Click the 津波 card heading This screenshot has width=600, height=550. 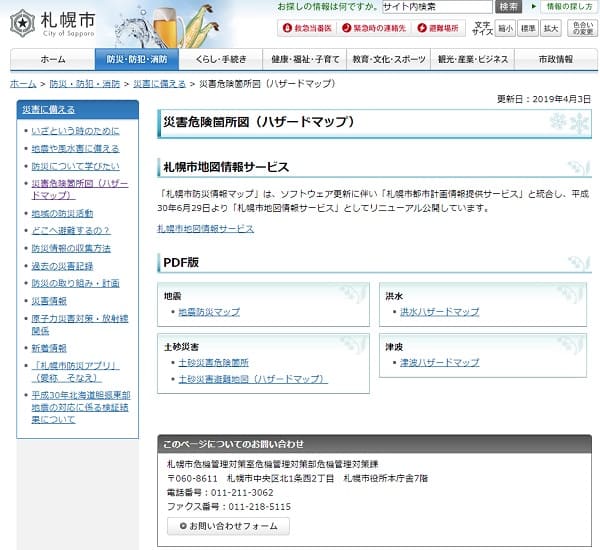394,347
